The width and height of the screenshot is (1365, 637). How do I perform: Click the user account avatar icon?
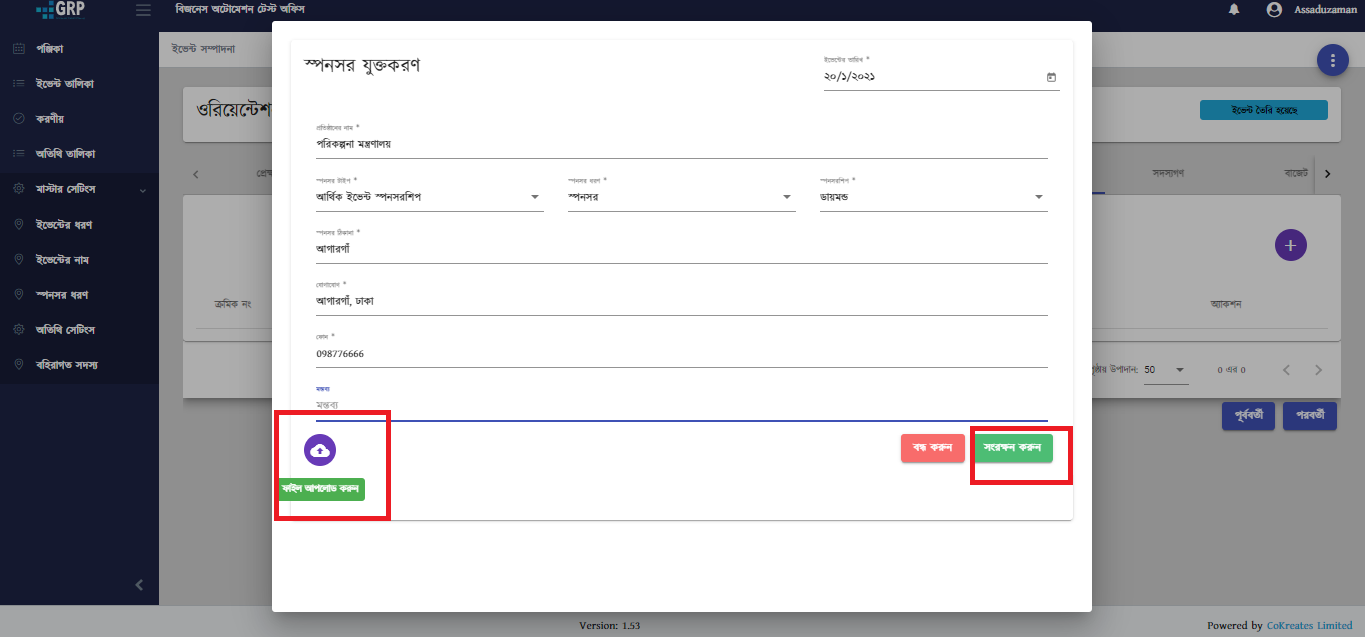coord(1273,10)
